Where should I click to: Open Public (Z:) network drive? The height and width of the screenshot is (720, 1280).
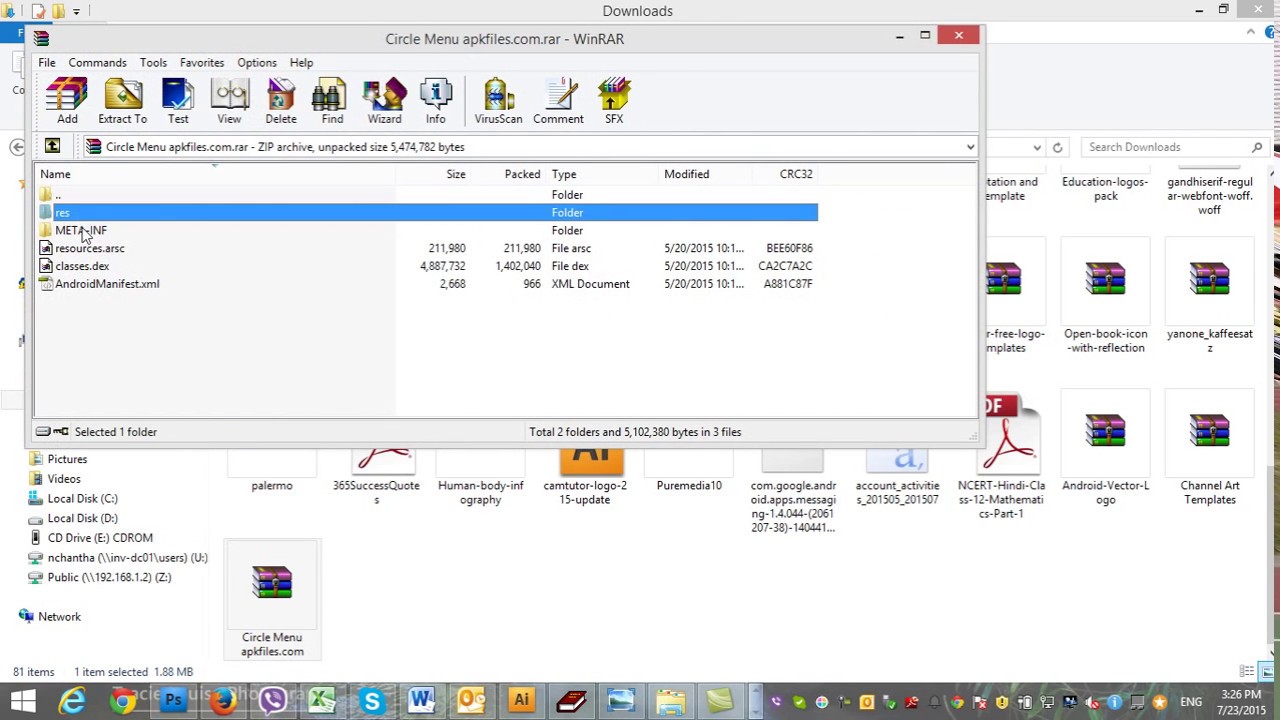(x=109, y=577)
